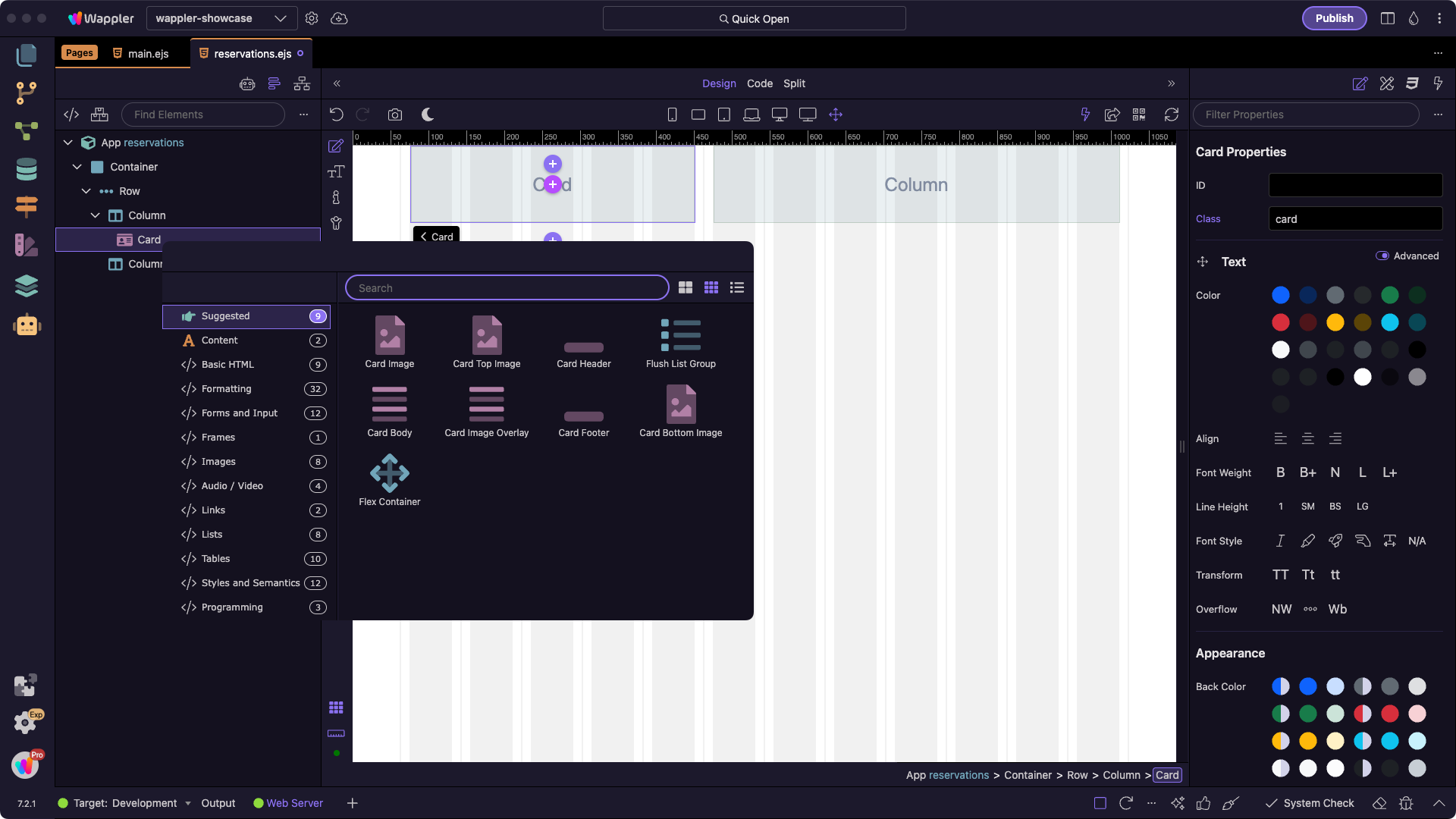This screenshot has height=819, width=1456.
Task: Open the wappler-showcase project dropdown
Action: [220, 18]
